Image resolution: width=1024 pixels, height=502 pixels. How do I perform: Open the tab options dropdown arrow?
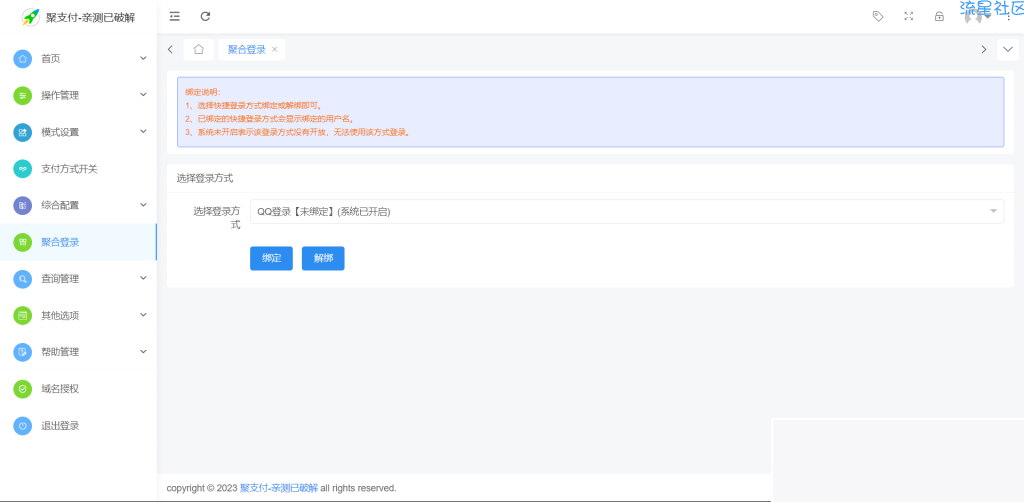coord(1008,49)
